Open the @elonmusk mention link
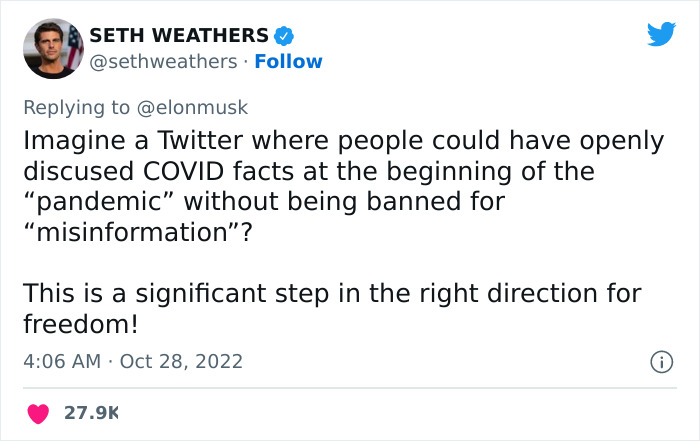 (x=193, y=107)
